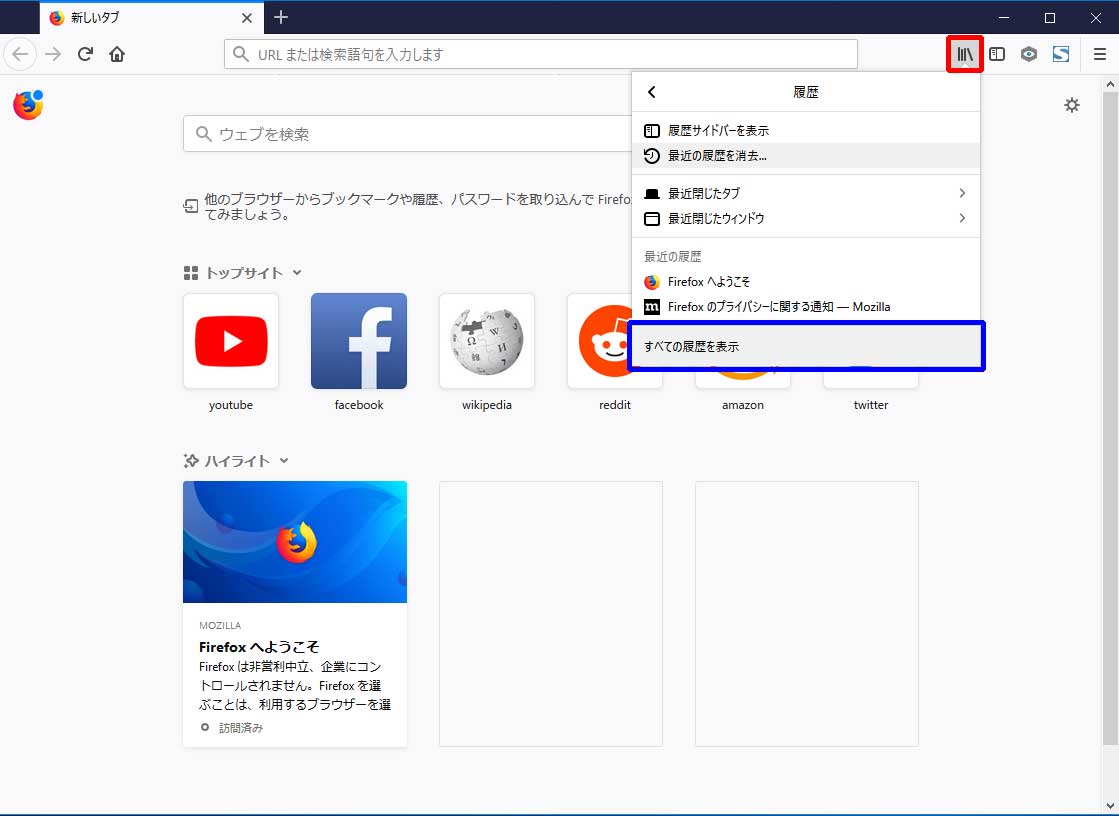Select 履歴サイドバーを表示 menu entry
Image resolution: width=1119 pixels, height=816 pixels.
(806, 131)
